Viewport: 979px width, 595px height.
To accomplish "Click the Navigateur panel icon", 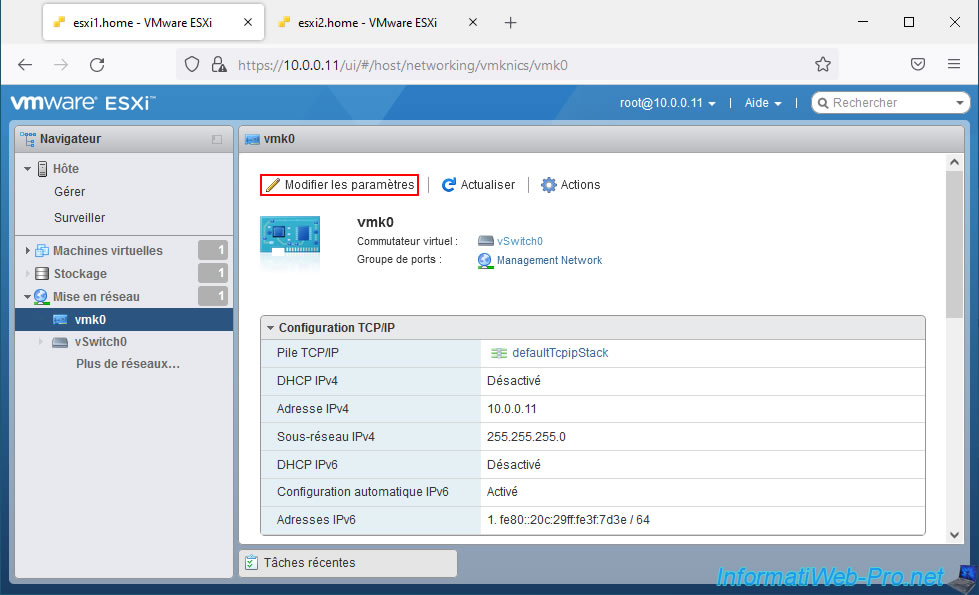I will click(x=27, y=139).
